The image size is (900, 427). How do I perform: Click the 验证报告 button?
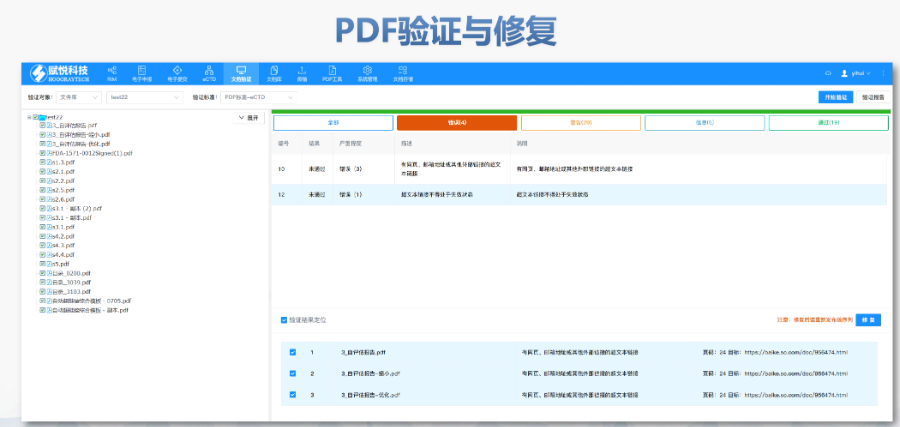[x=875, y=98]
